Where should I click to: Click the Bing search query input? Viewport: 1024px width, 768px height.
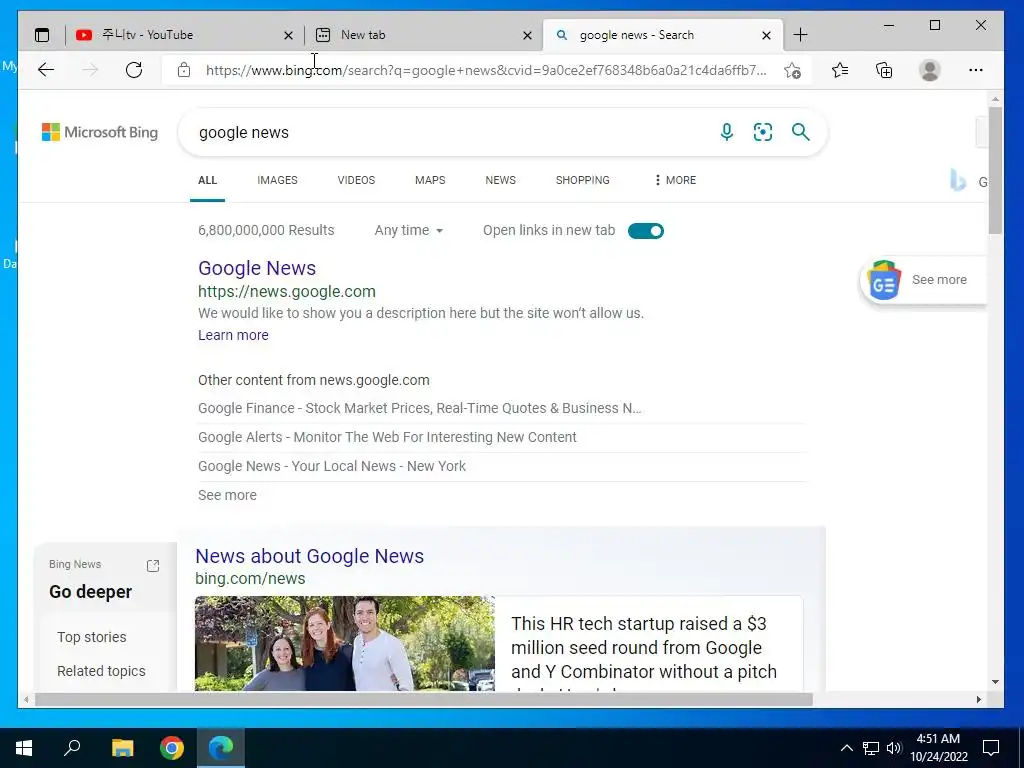[451, 132]
